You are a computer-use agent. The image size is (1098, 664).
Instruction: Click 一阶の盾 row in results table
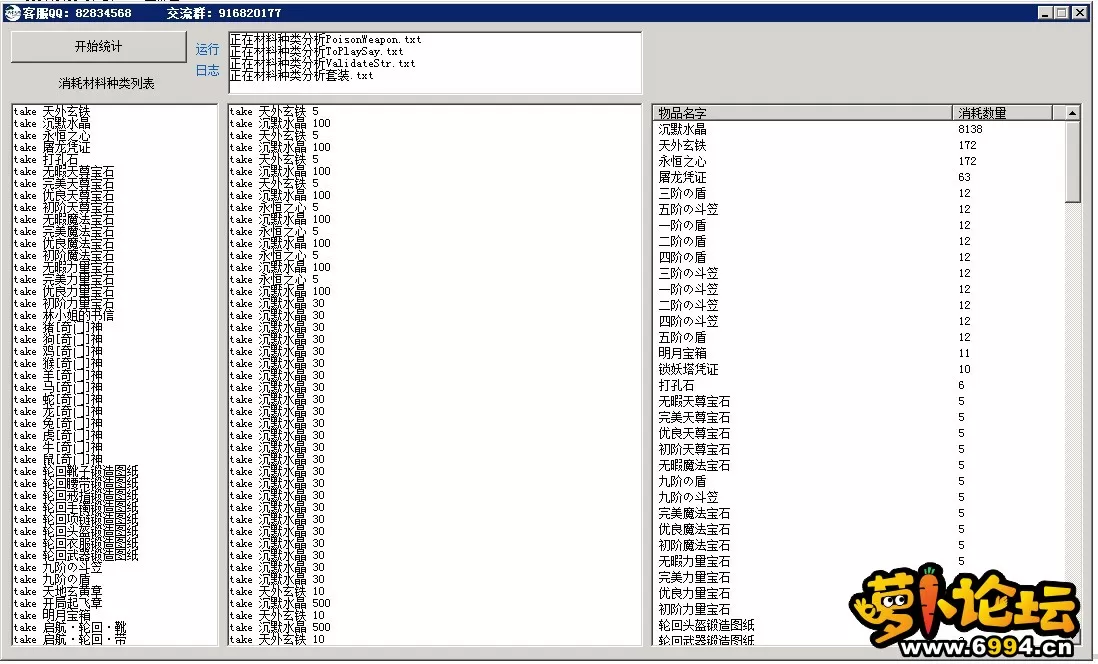click(x=859, y=226)
